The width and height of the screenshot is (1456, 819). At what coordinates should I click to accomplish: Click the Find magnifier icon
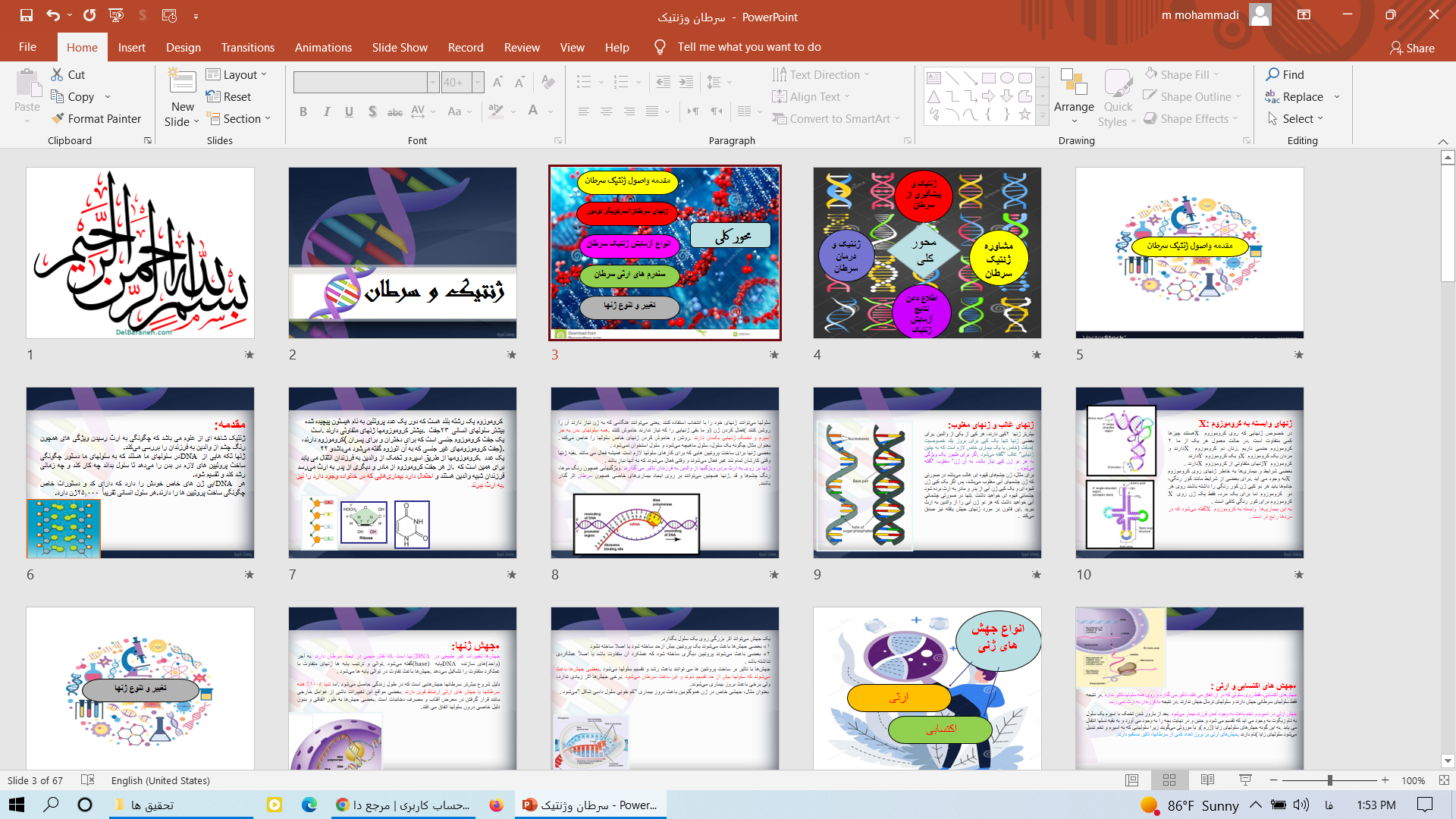point(1272,74)
